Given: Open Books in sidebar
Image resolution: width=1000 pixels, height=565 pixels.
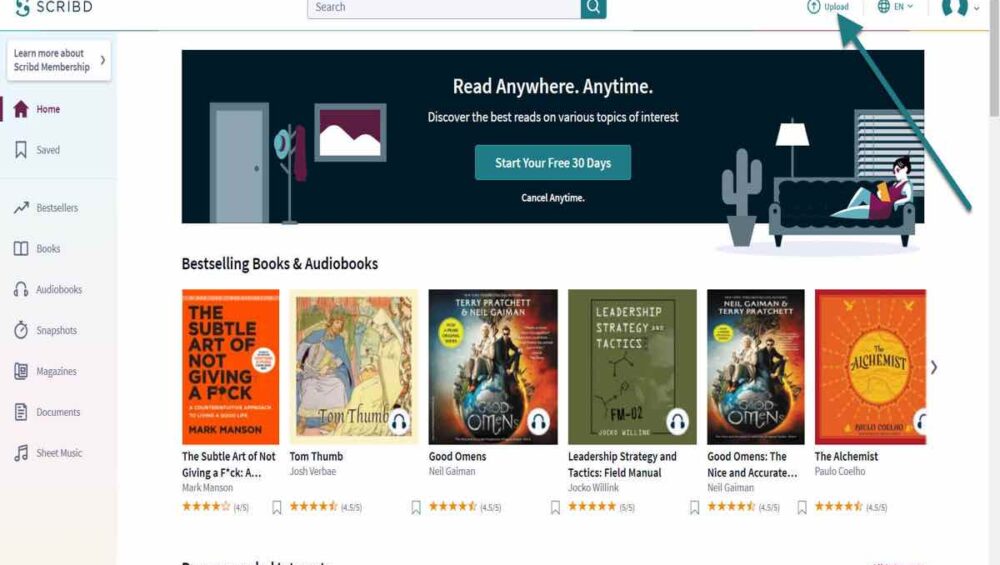Looking at the screenshot, I should [x=48, y=249].
